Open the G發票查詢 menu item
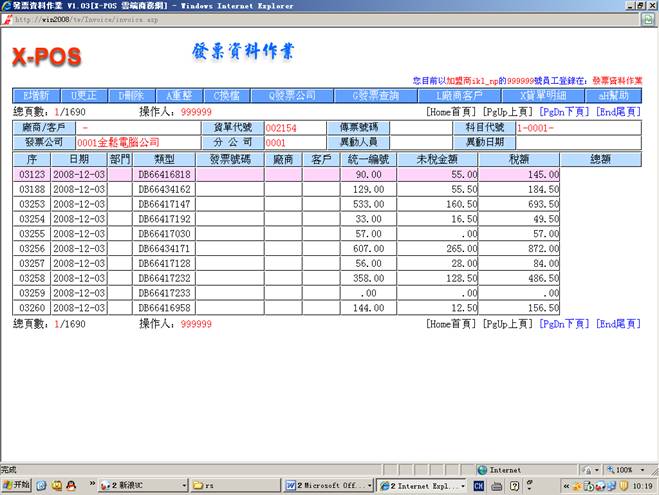Image resolution: width=659 pixels, height=495 pixels. (369, 96)
